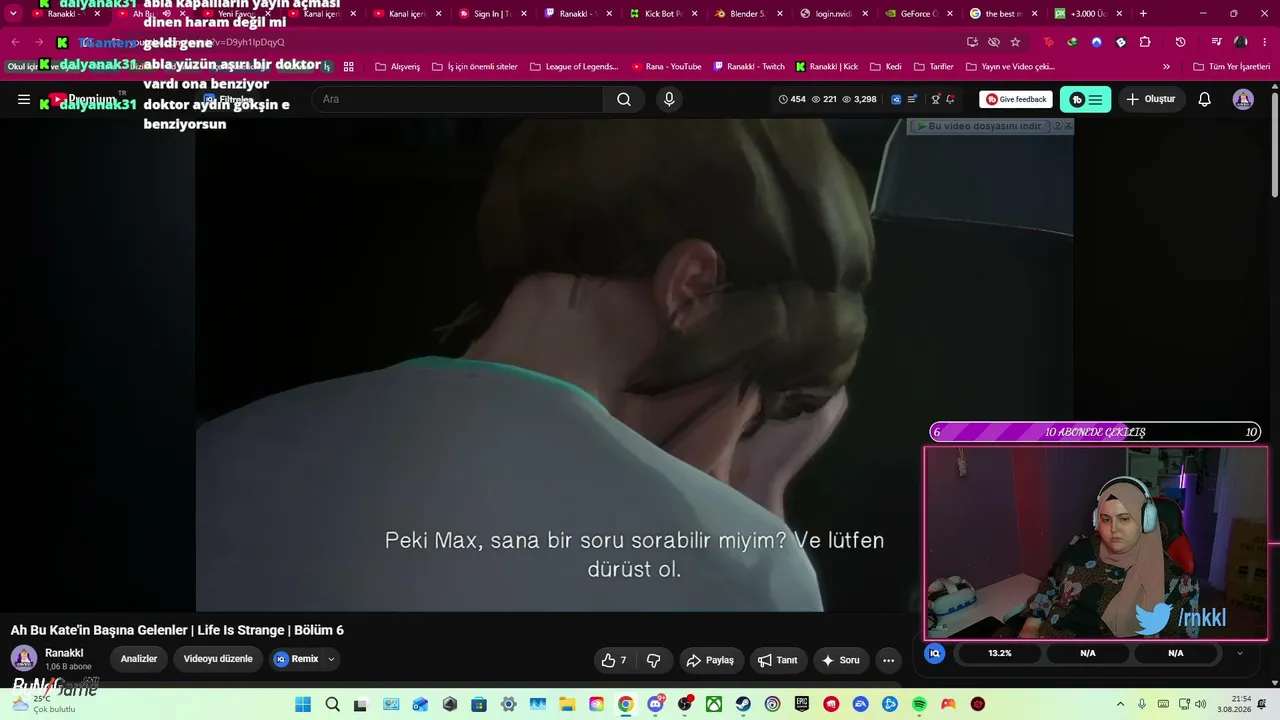This screenshot has height=720, width=1280.
Task: Bookmark this page with the star icon
Action: 1016,42
